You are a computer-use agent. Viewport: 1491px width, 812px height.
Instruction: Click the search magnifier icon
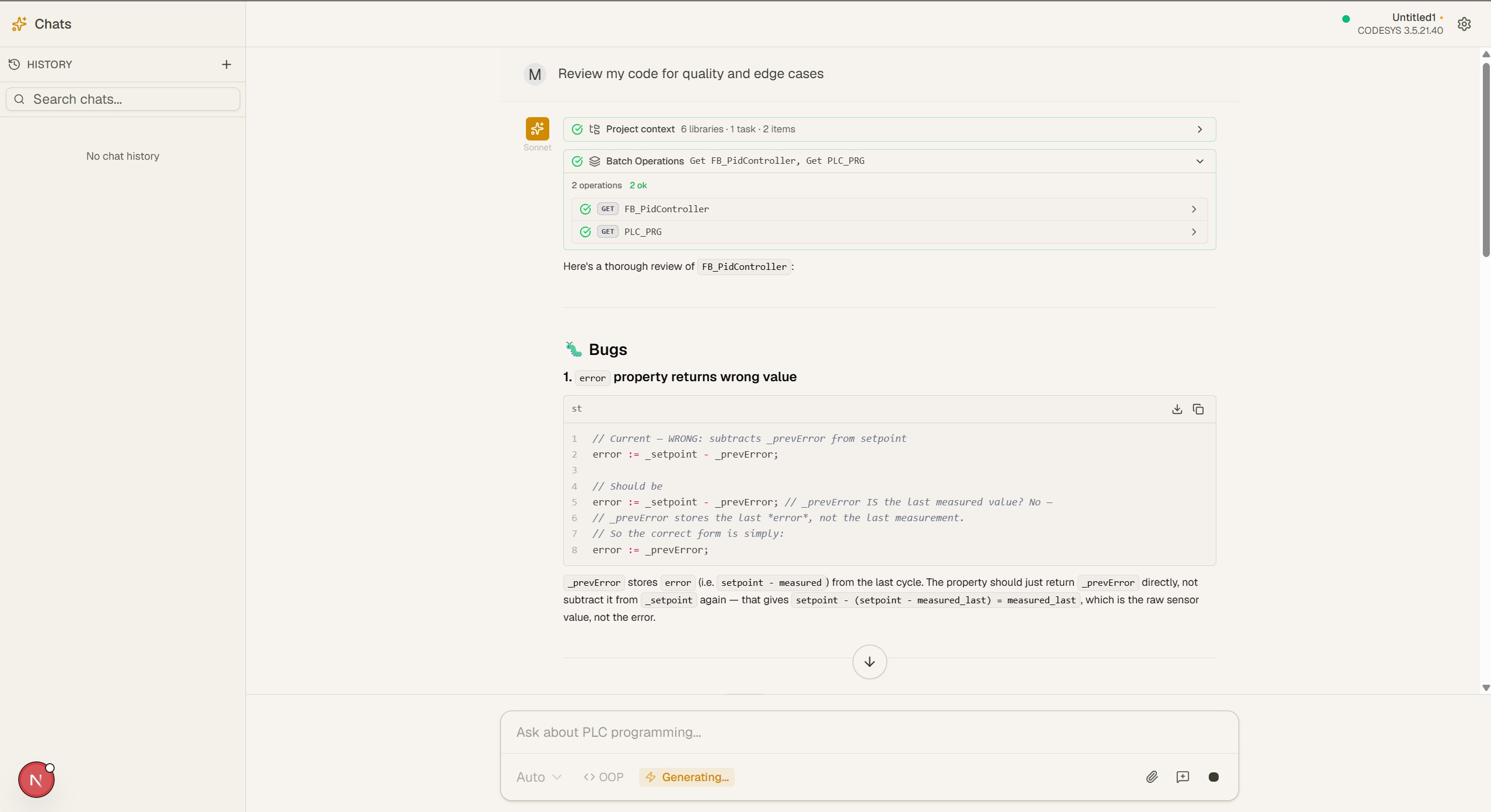[19, 99]
